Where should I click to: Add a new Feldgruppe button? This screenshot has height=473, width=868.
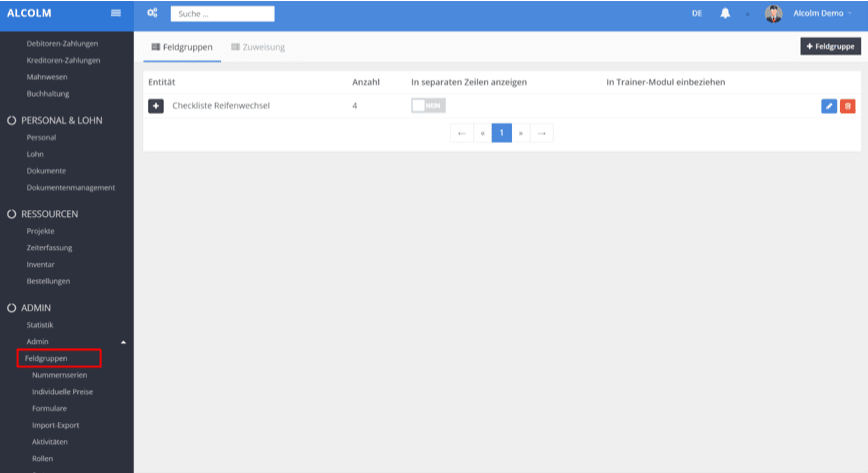[830, 47]
